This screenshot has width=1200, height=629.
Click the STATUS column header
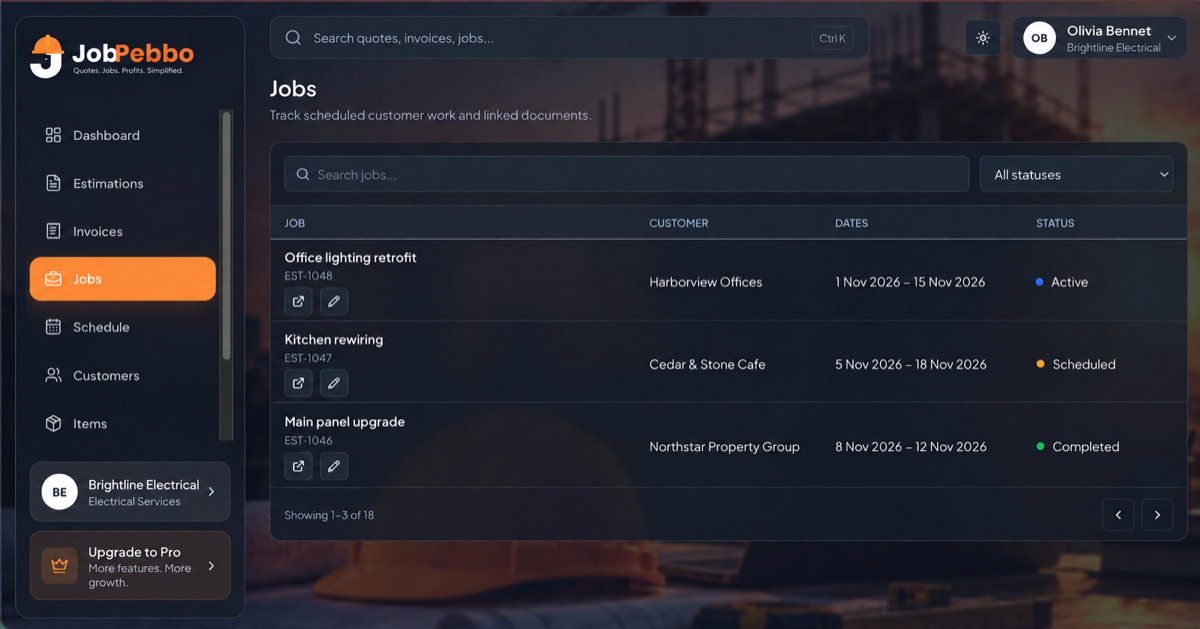point(1055,223)
